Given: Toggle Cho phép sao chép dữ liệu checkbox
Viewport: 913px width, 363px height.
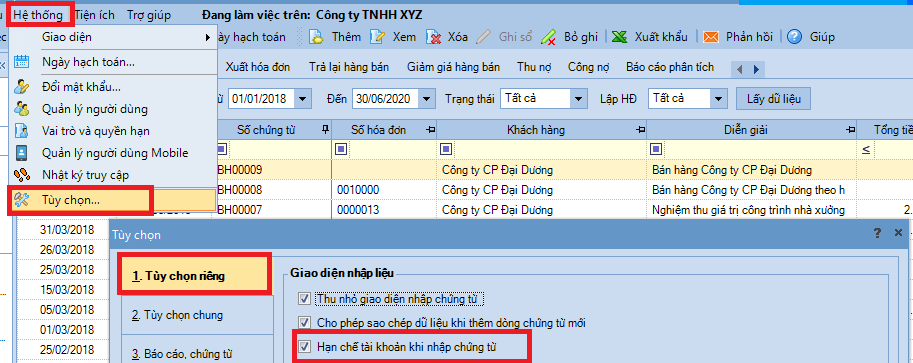Looking at the screenshot, I should point(304,322).
